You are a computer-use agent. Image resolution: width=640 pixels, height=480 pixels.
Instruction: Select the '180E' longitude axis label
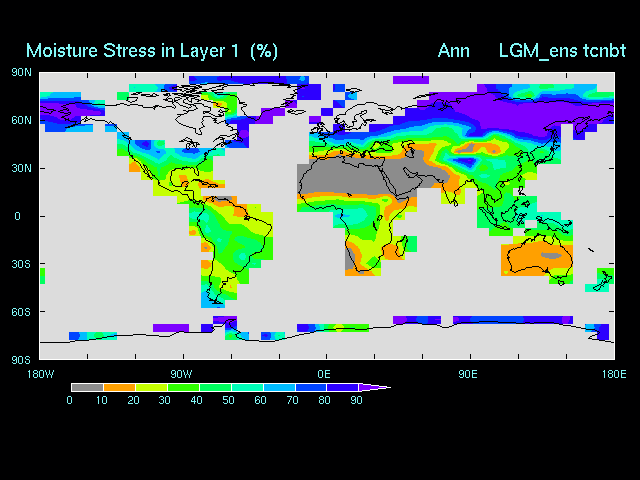point(613,374)
